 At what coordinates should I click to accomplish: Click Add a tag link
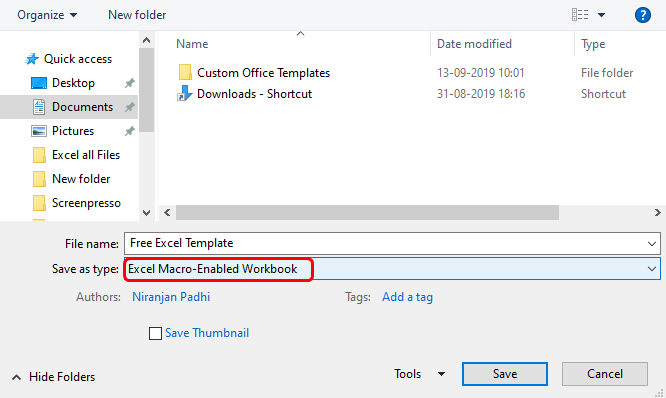tap(407, 297)
